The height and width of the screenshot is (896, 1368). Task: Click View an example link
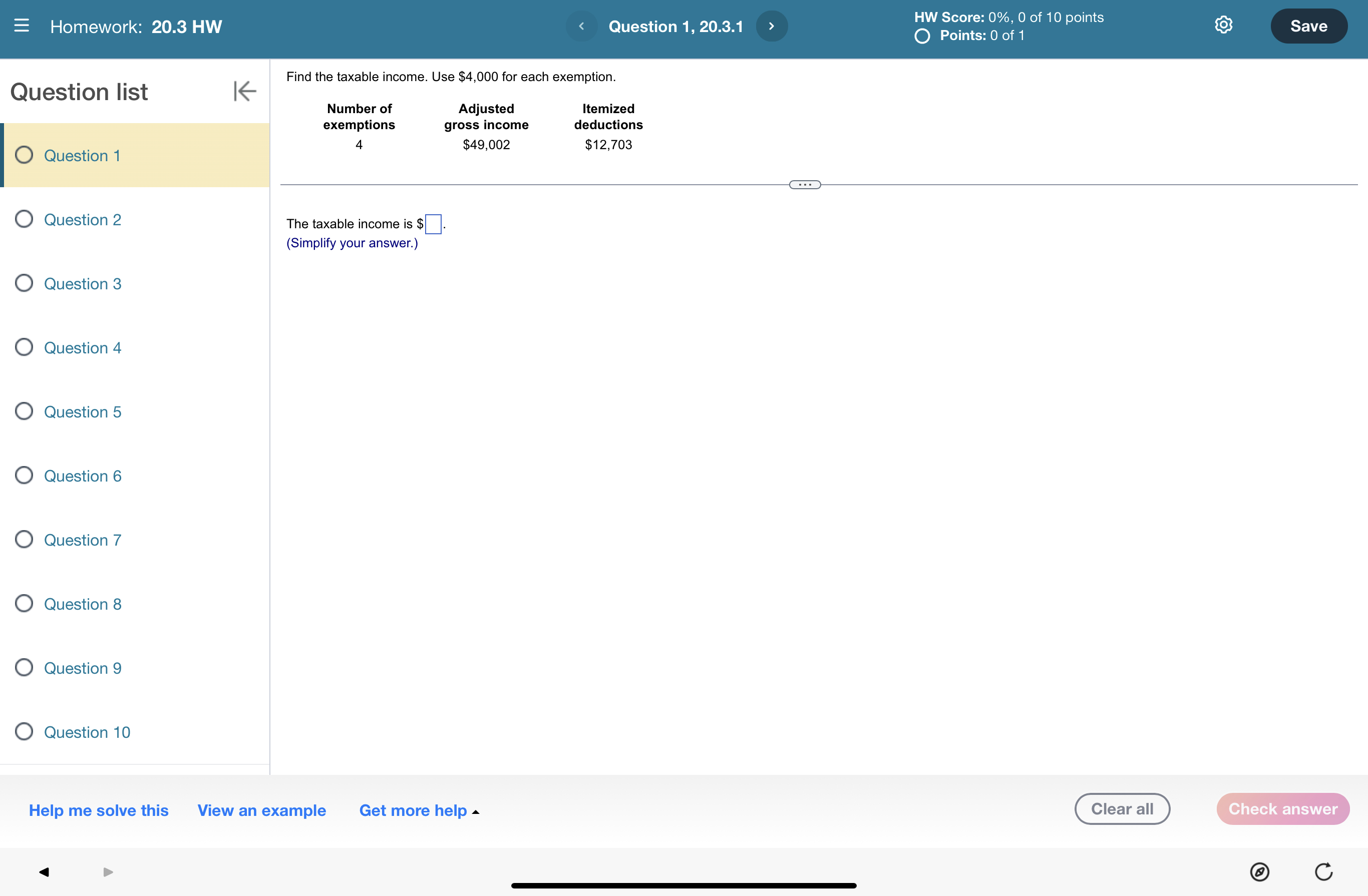[261, 810]
